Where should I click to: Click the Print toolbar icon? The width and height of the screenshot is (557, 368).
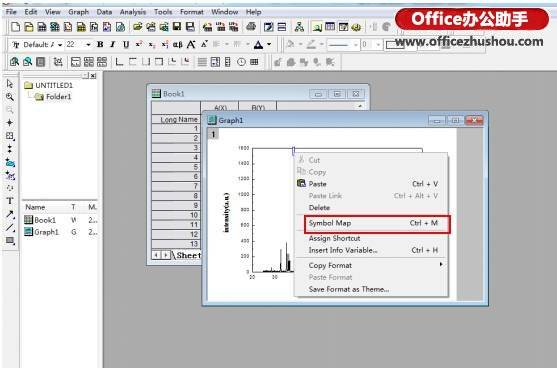pos(251,27)
